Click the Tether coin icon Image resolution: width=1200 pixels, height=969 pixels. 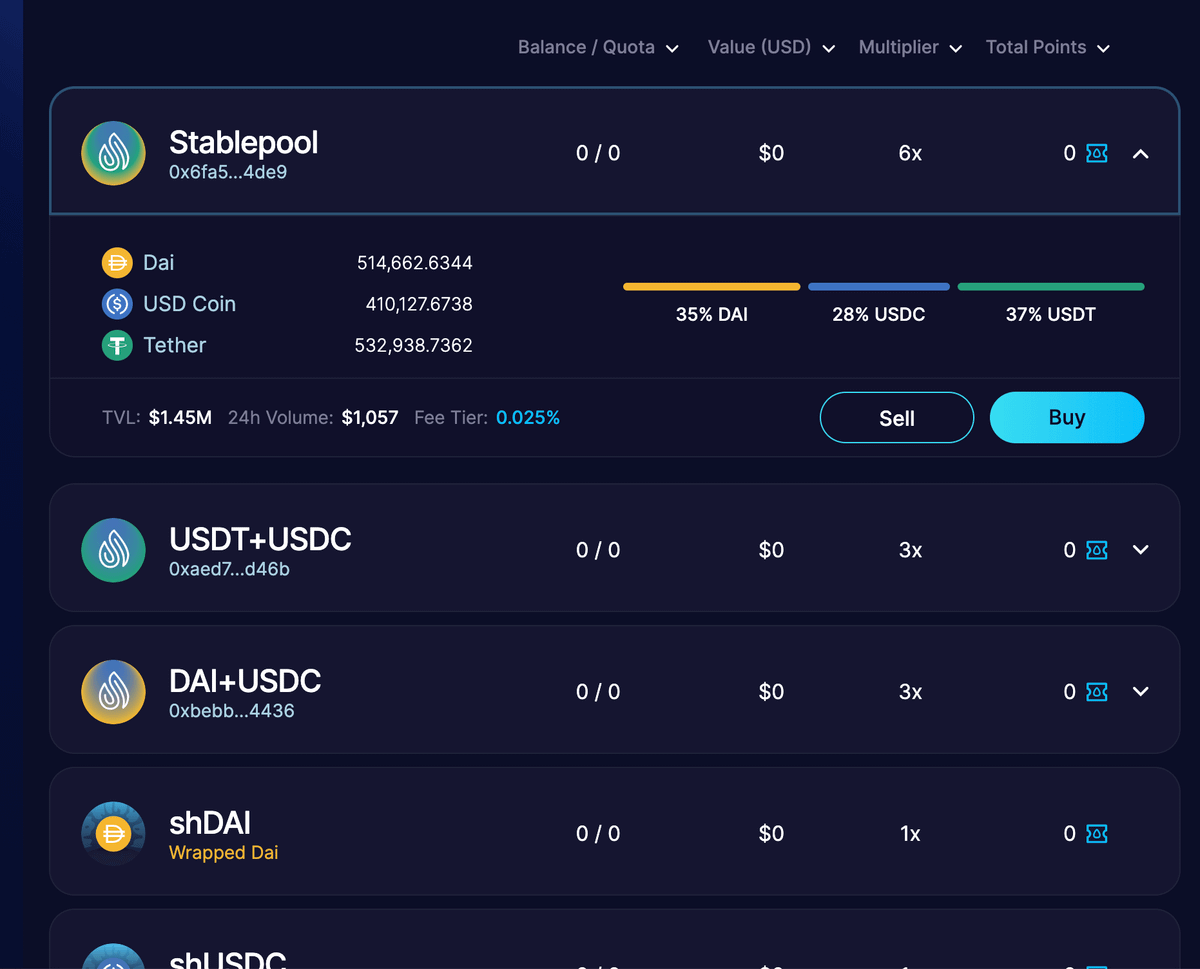click(117, 346)
